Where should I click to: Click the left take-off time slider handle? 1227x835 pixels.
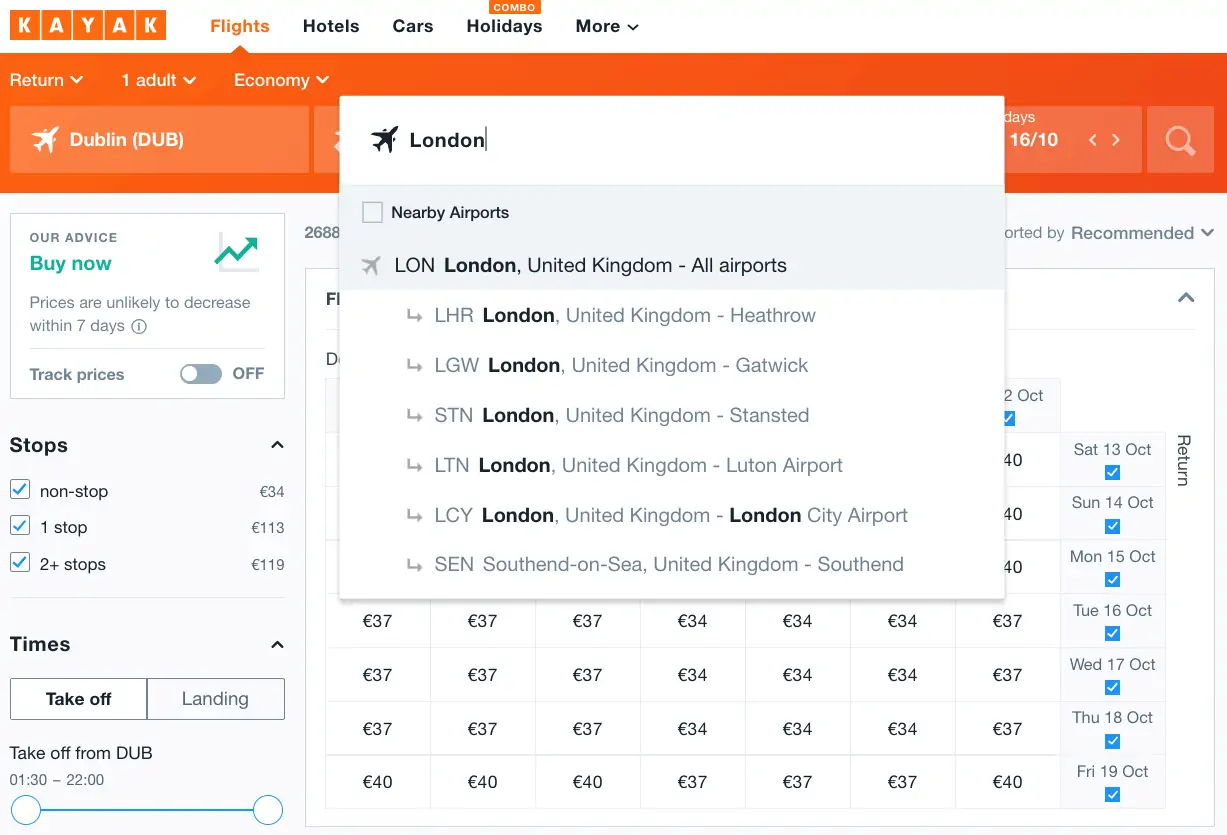pos(26,810)
